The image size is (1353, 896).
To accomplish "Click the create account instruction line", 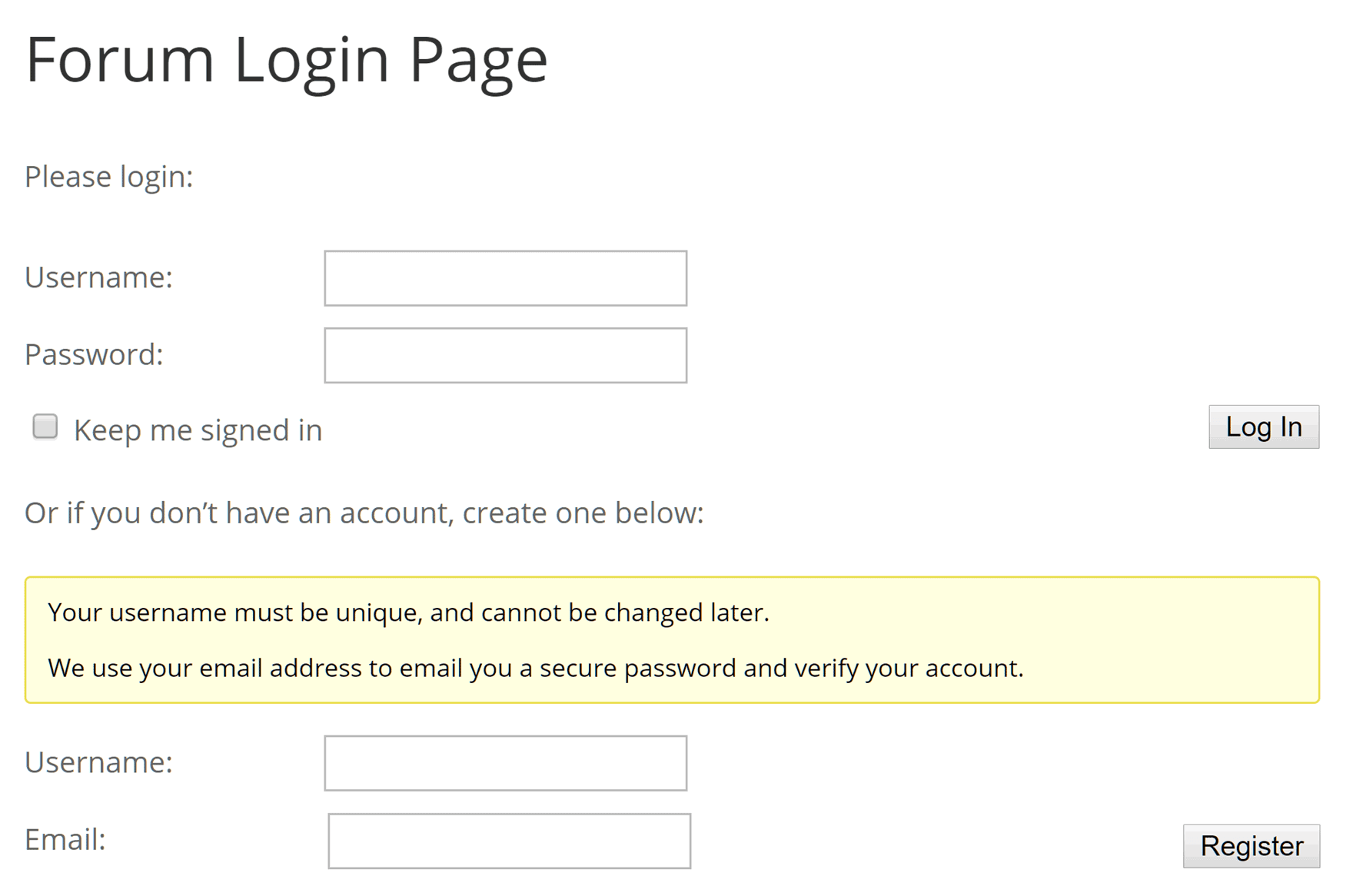I will [x=364, y=512].
